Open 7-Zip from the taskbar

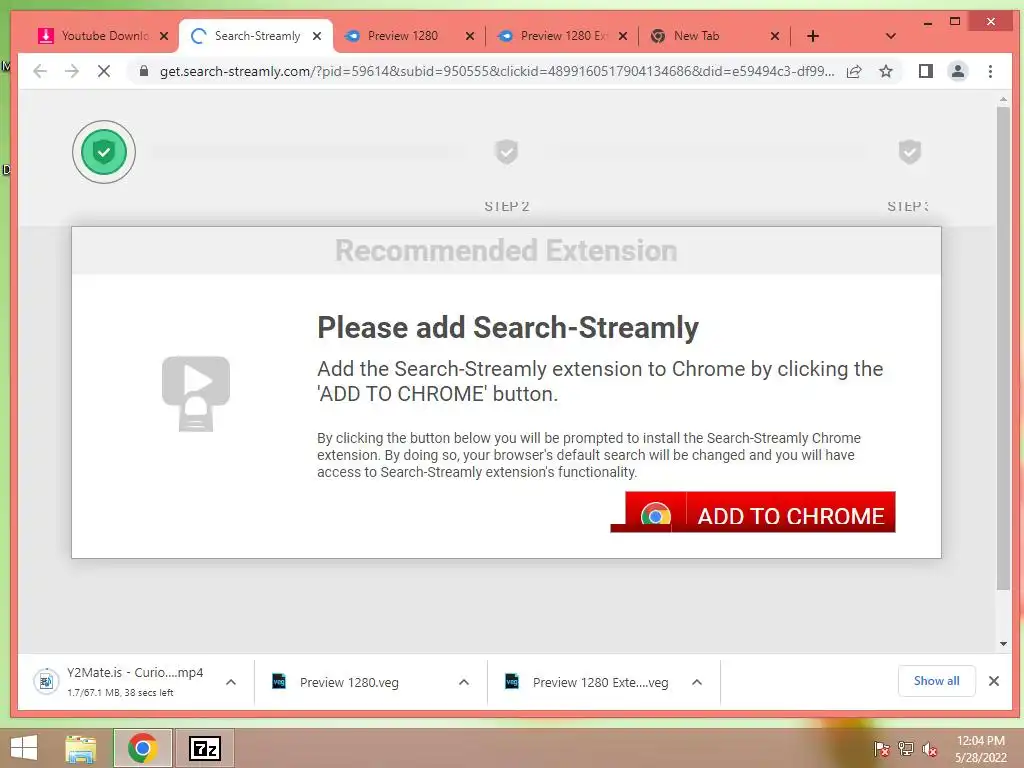point(204,748)
